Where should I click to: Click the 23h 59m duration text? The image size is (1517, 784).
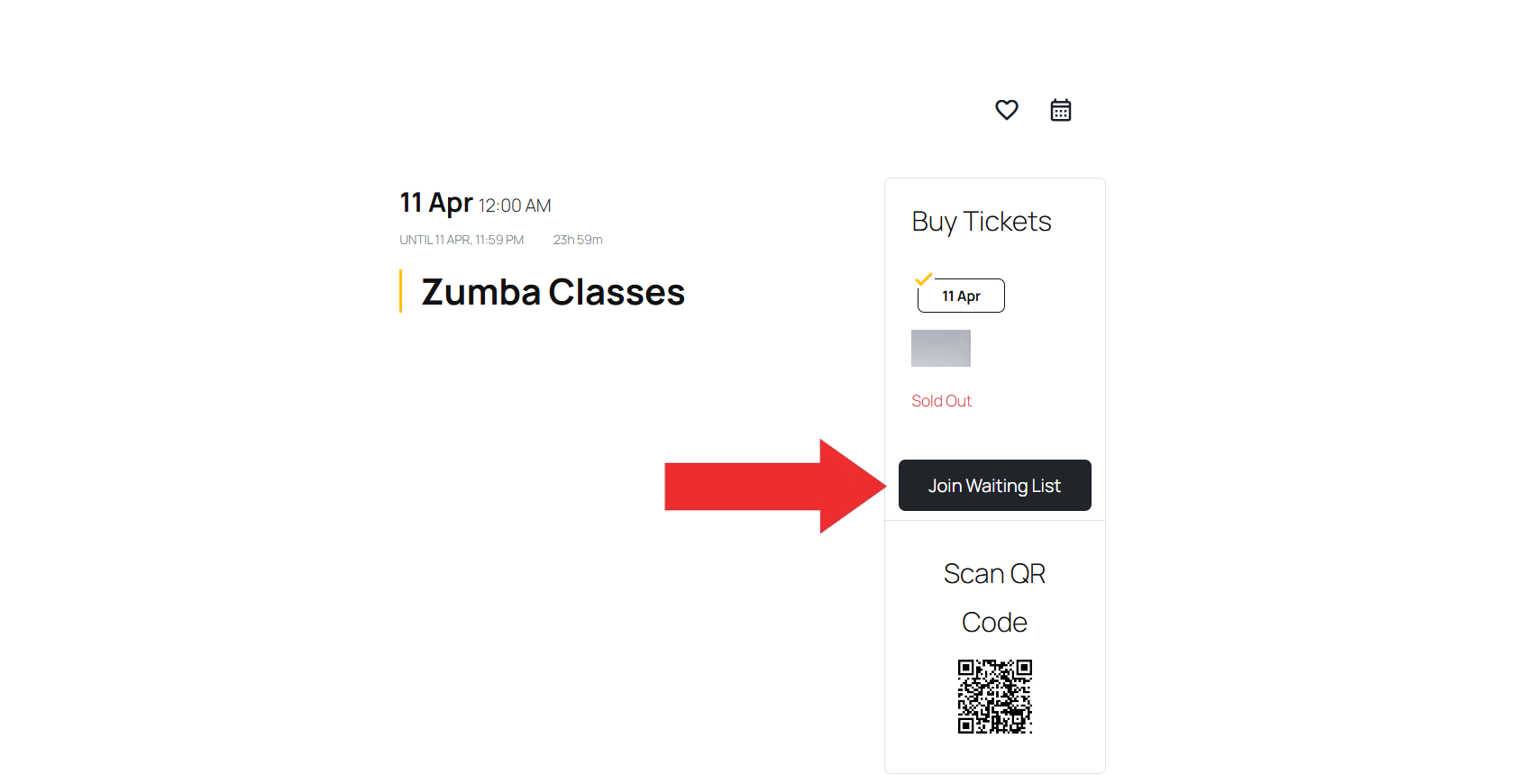(x=578, y=240)
